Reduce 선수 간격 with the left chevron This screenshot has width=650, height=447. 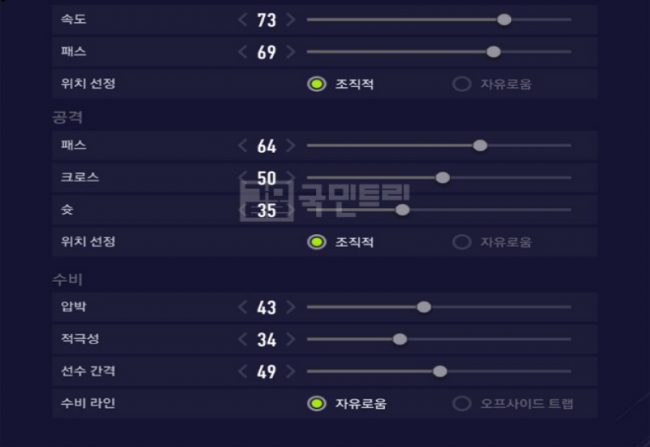click(x=243, y=372)
